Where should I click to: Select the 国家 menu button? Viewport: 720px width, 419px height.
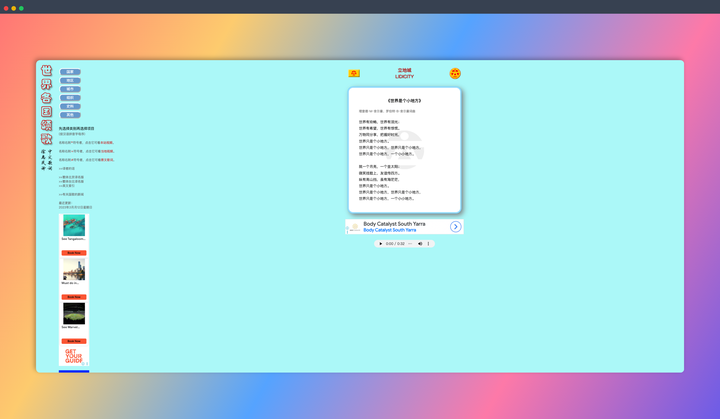70,72
